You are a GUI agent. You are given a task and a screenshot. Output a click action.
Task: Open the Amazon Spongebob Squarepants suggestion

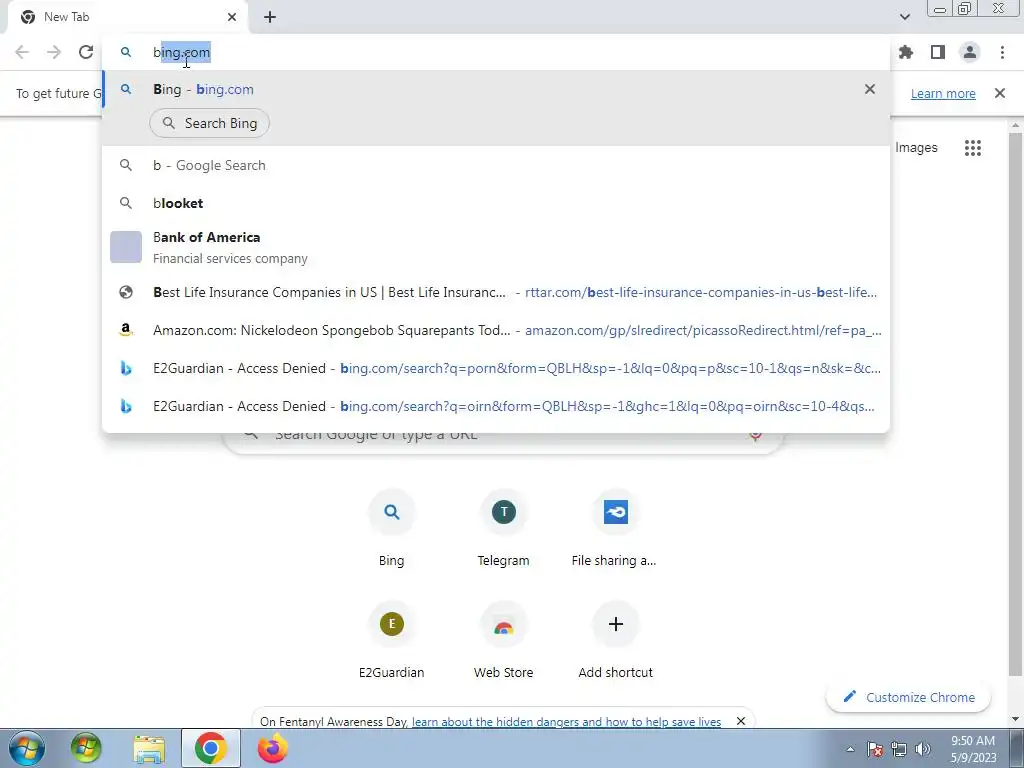click(x=496, y=330)
